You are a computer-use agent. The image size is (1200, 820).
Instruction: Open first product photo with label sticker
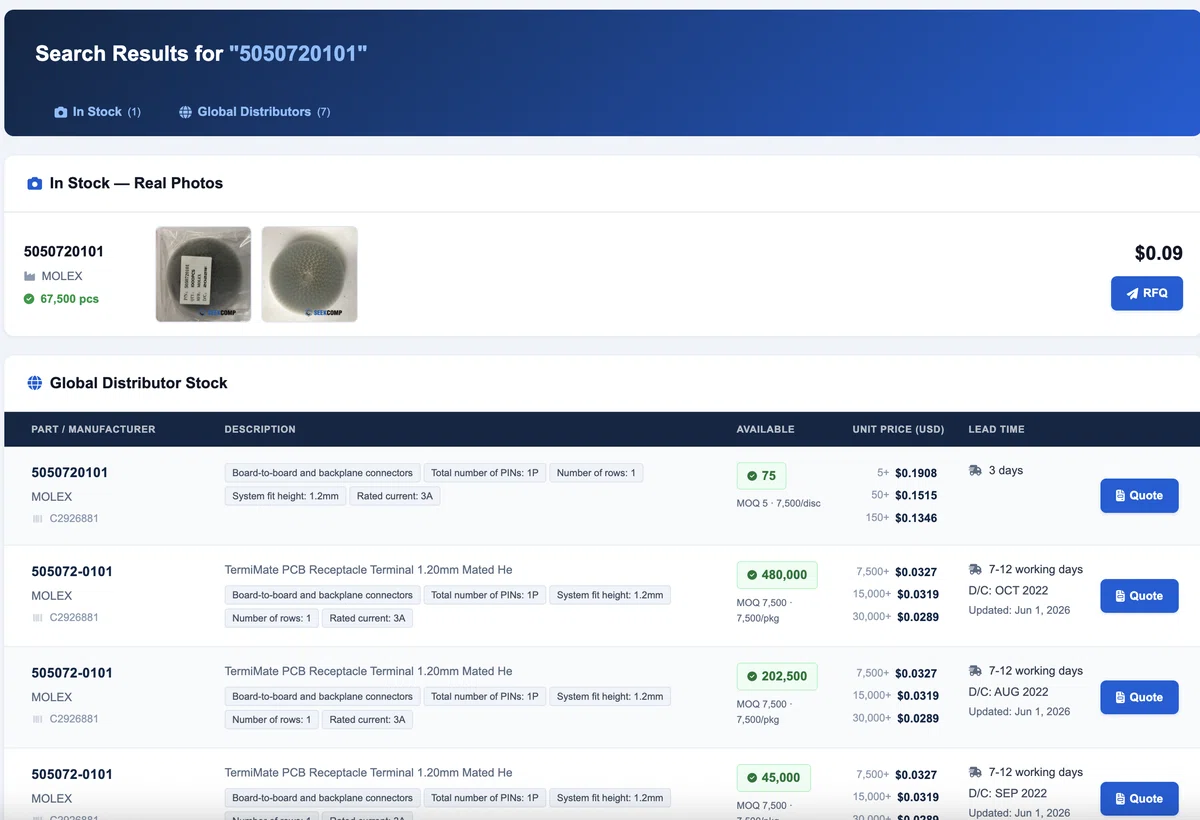click(203, 274)
